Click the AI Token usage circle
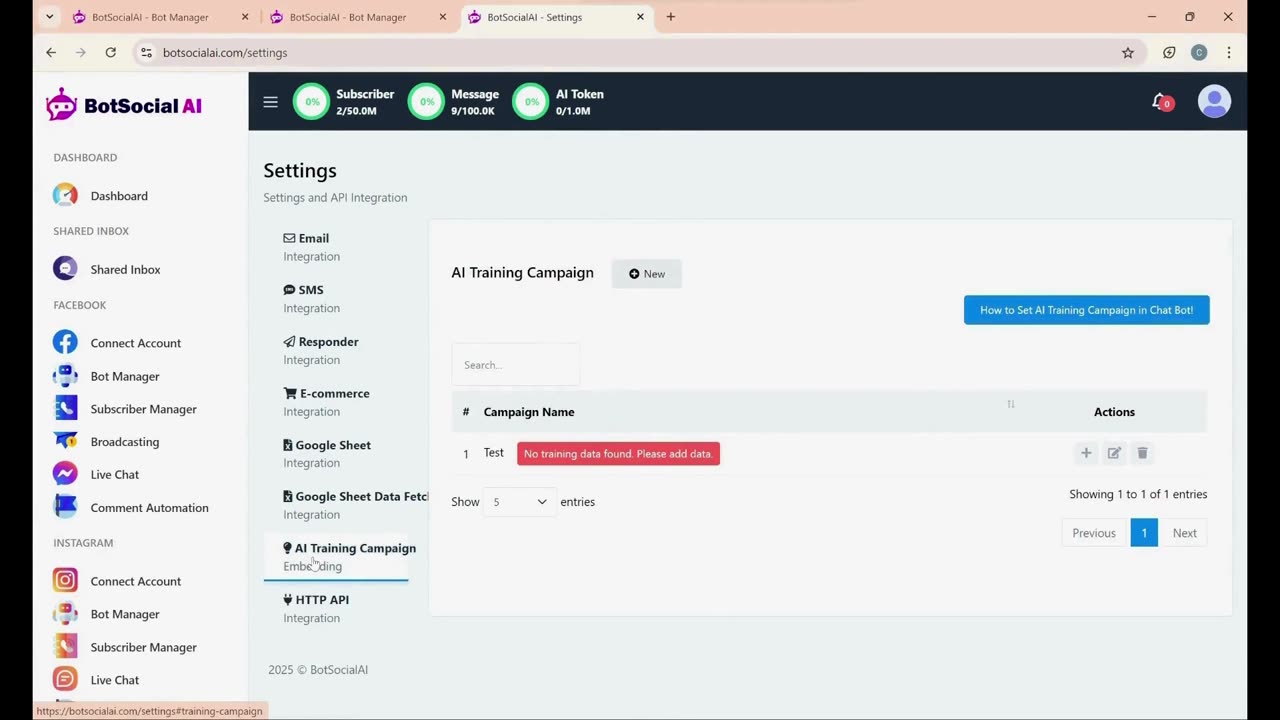Image resolution: width=1280 pixels, height=720 pixels. tap(531, 102)
